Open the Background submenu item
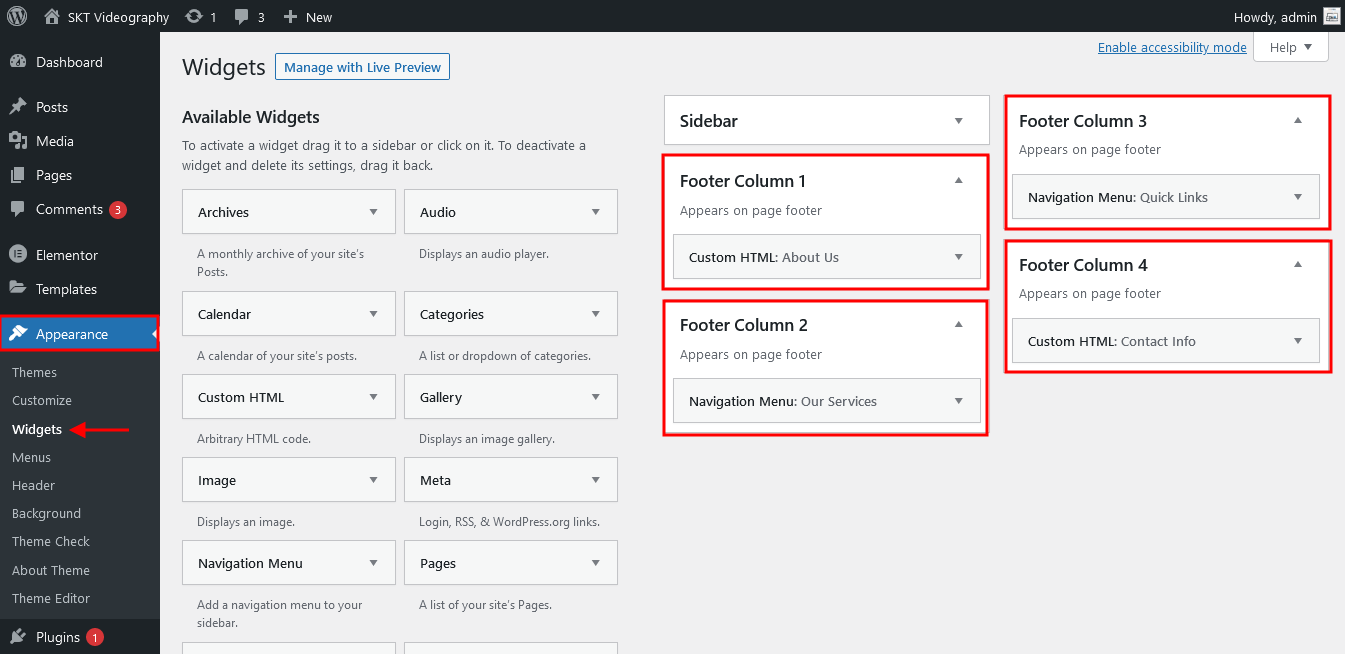 46,513
